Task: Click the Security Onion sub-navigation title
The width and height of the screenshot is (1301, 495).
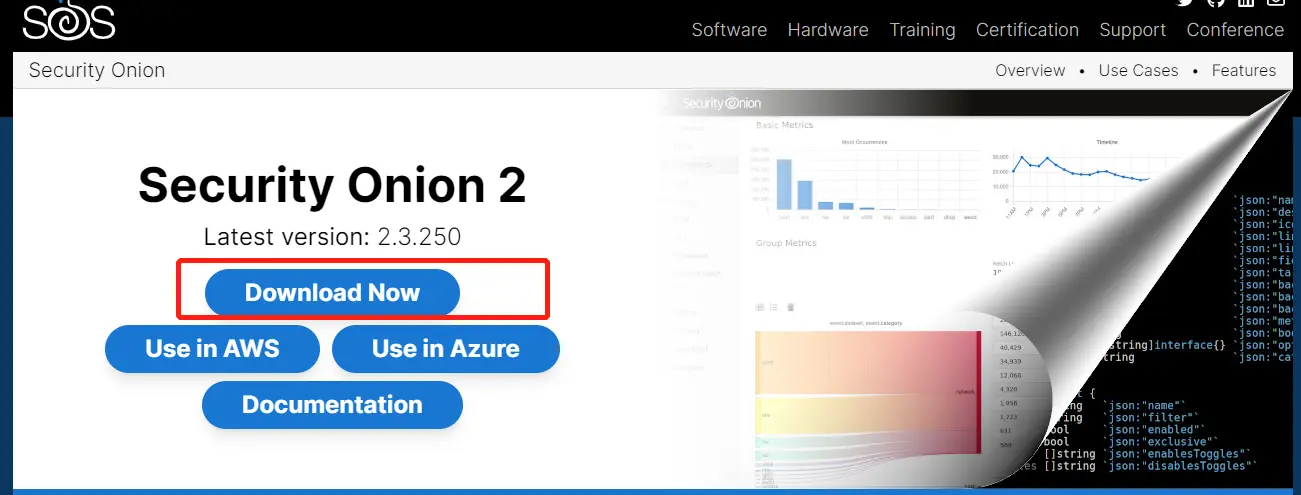Action: coord(97,70)
